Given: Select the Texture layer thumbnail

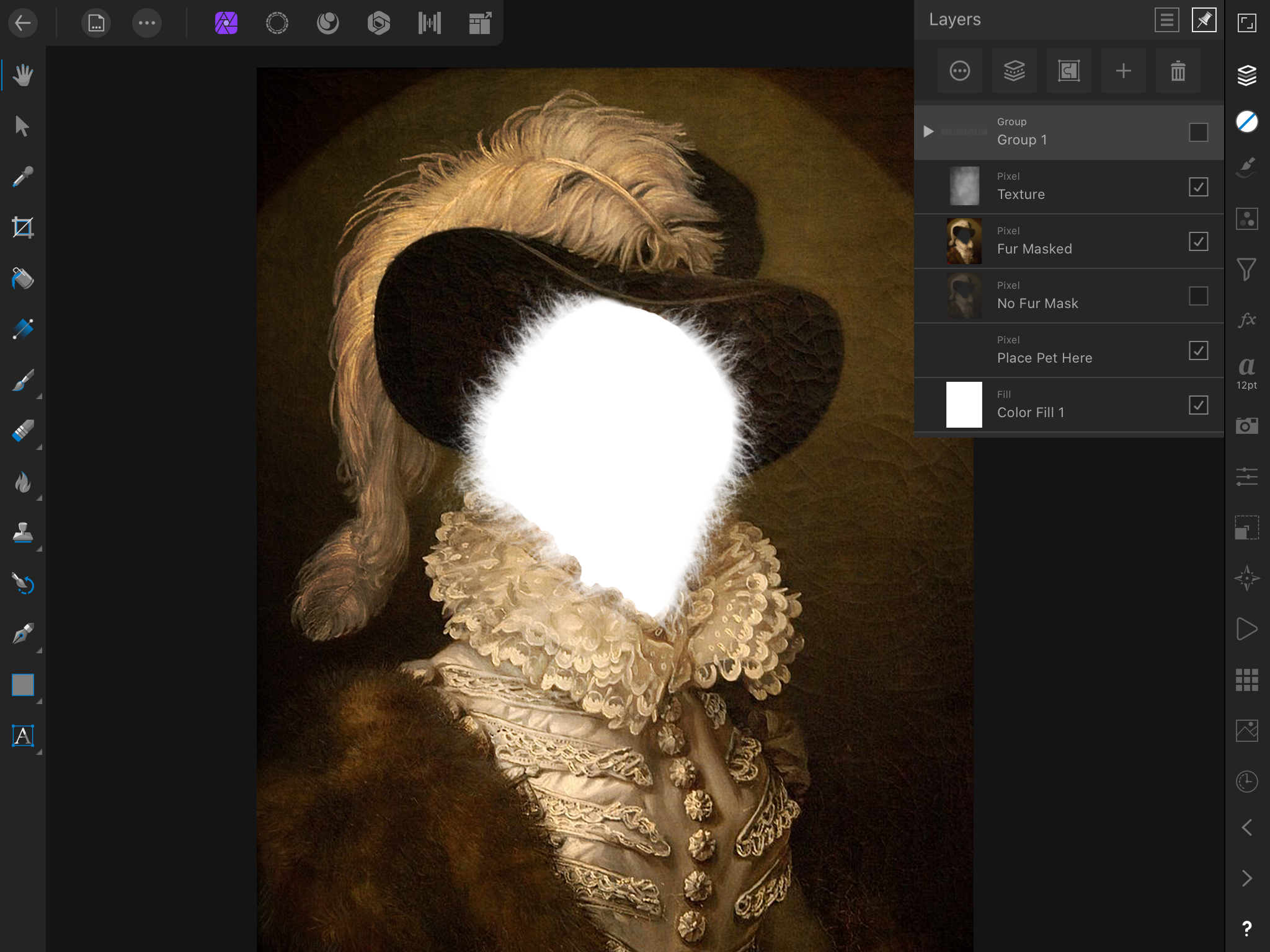Looking at the screenshot, I should point(964,186).
